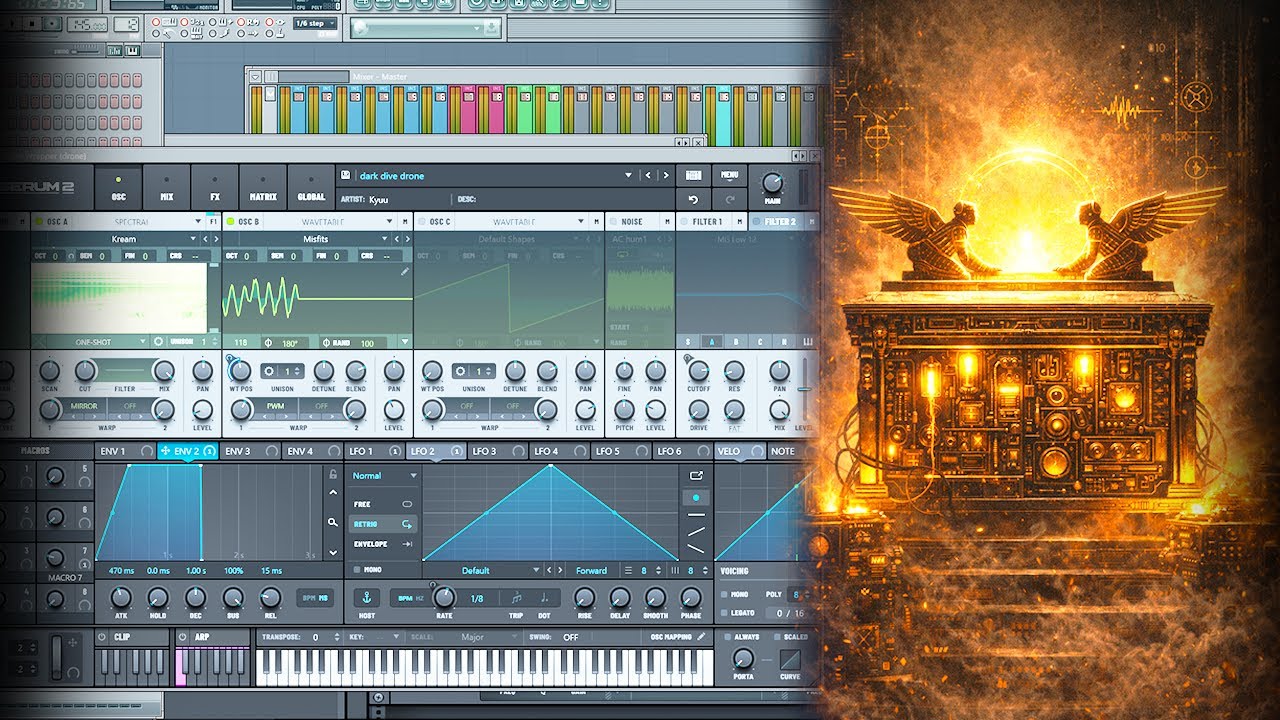Open the Serum MENU button
The width and height of the screenshot is (1280, 720).
pos(730,175)
